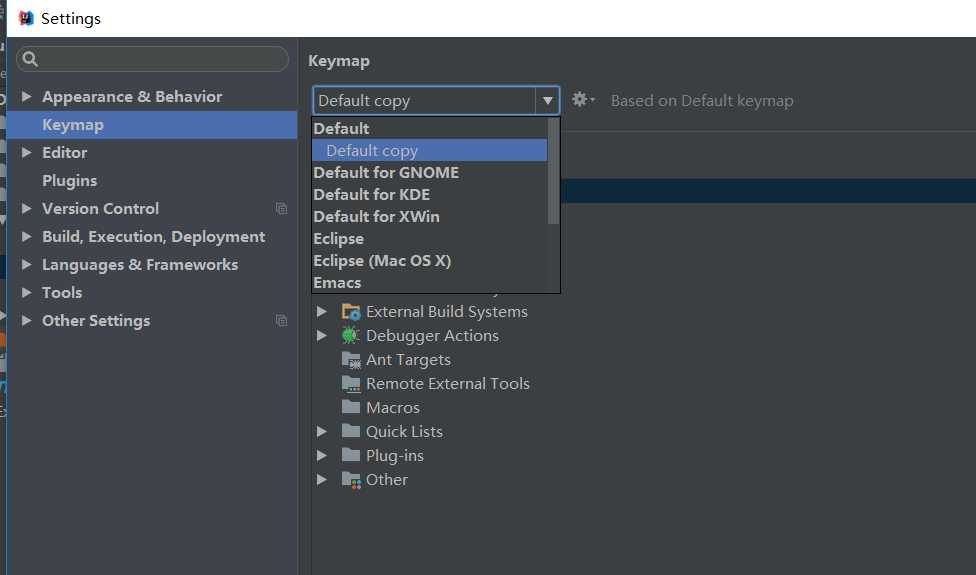Click the Plug-ins folder icon
Screen dimensions: 976x575
[351, 456]
